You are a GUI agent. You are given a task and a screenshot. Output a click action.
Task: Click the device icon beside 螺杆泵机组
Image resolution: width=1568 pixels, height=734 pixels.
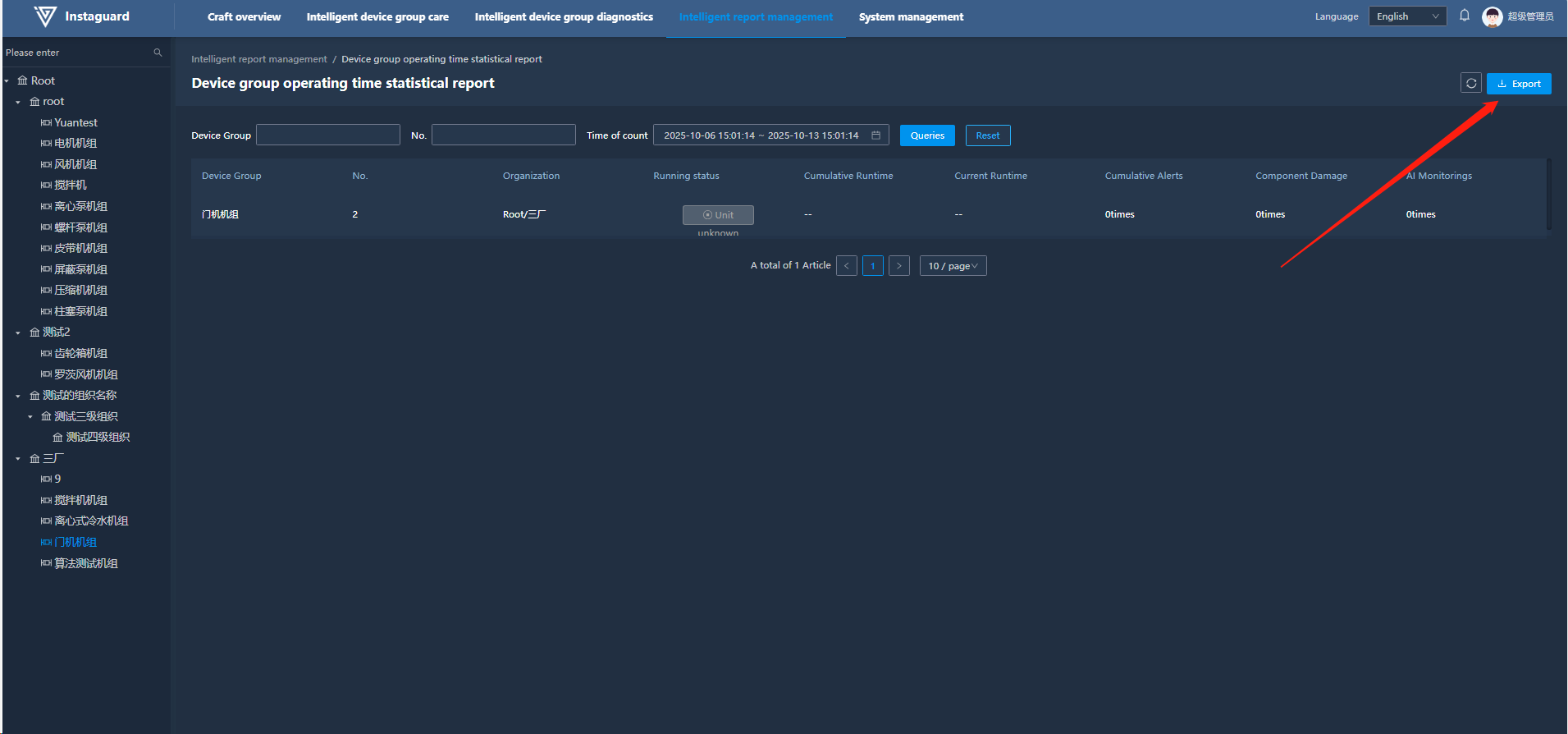coord(46,227)
